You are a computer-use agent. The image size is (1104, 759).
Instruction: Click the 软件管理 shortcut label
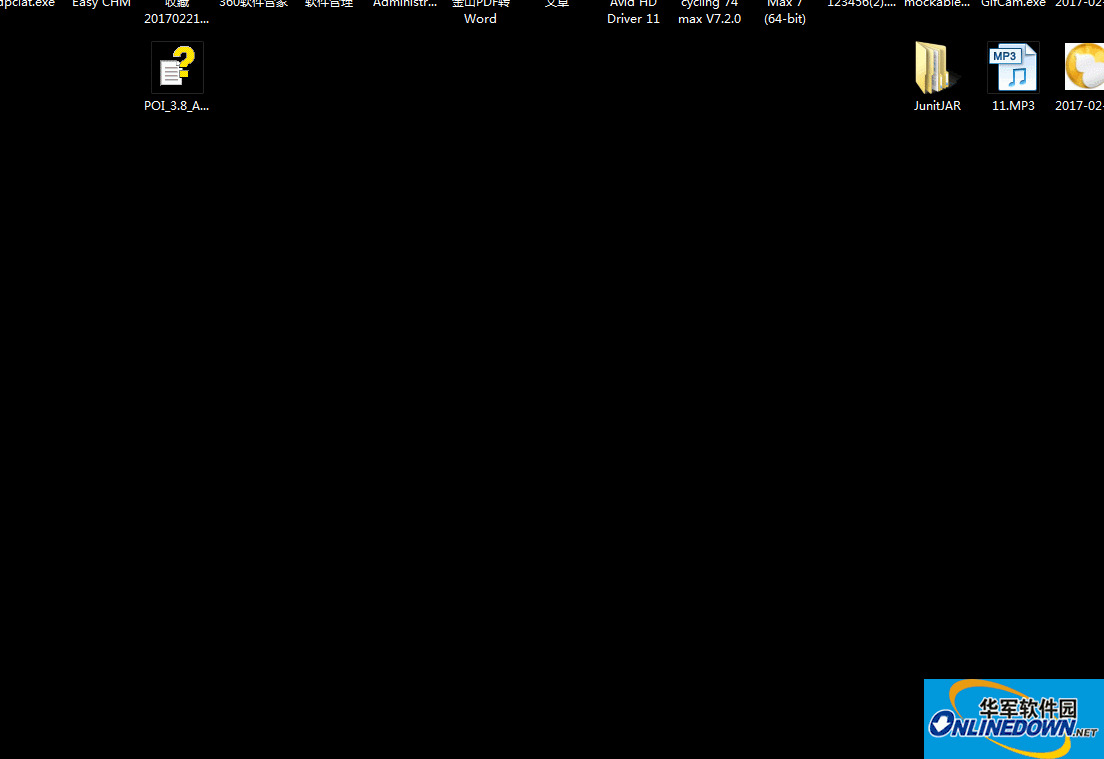coord(329,4)
